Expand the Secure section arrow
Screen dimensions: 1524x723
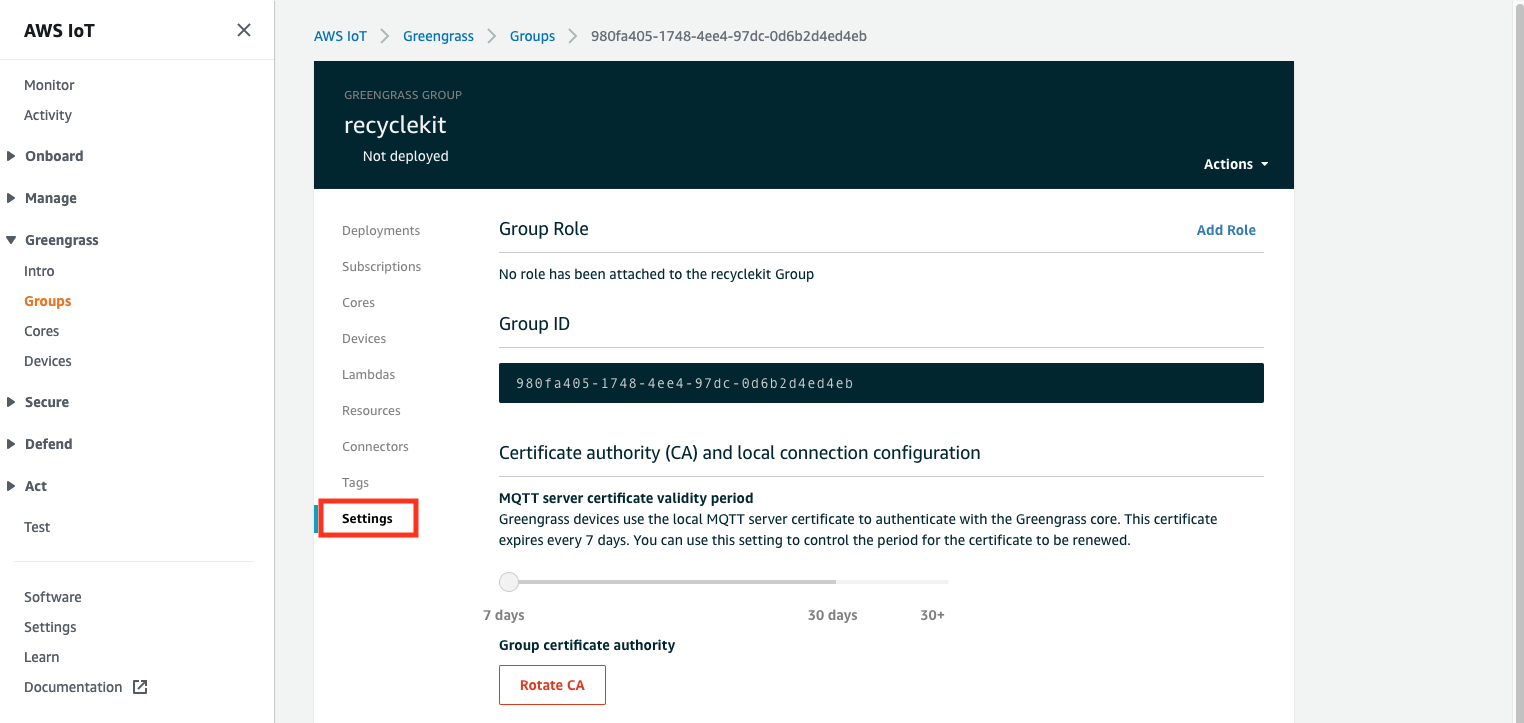pyautogui.click(x=11, y=402)
